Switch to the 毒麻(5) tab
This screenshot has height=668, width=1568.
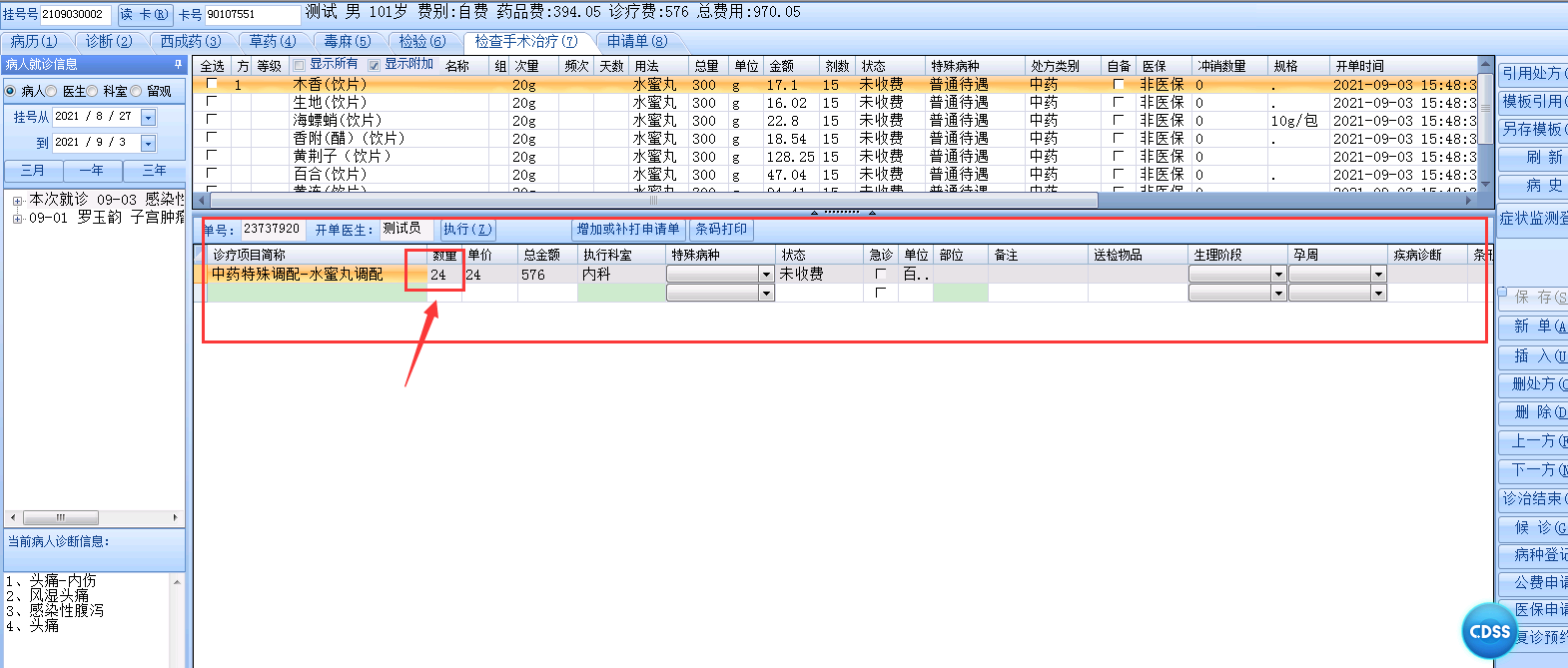click(347, 41)
